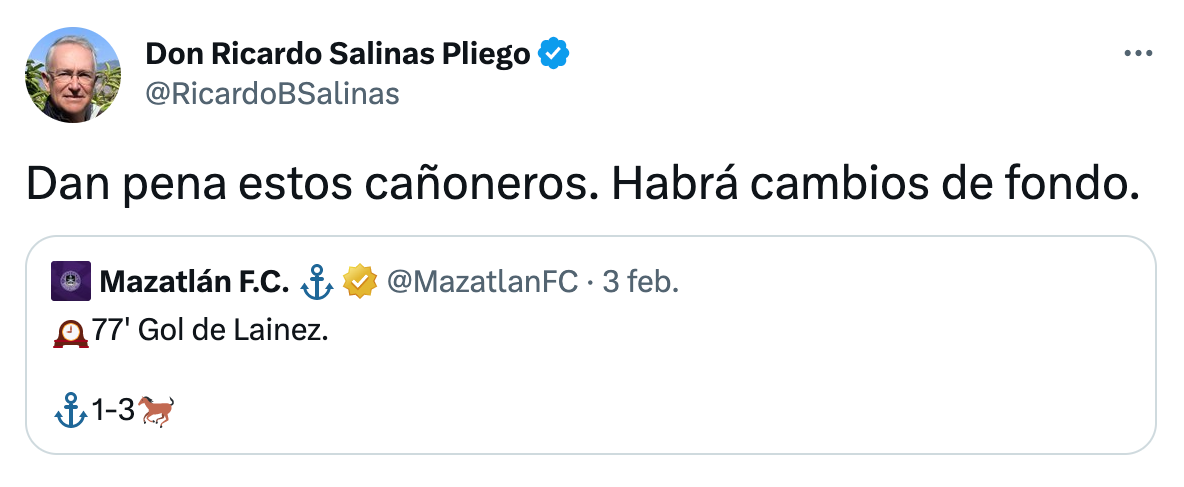Open the three-dot more options menu

[1139, 54]
